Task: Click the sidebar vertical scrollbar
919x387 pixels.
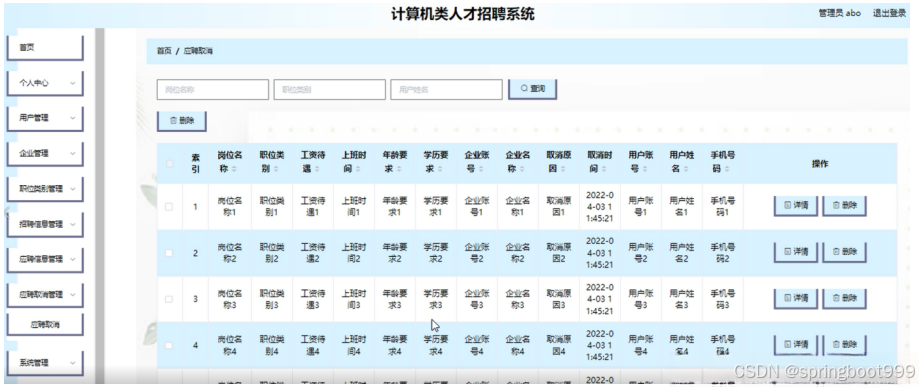Action: [x=100, y=205]
